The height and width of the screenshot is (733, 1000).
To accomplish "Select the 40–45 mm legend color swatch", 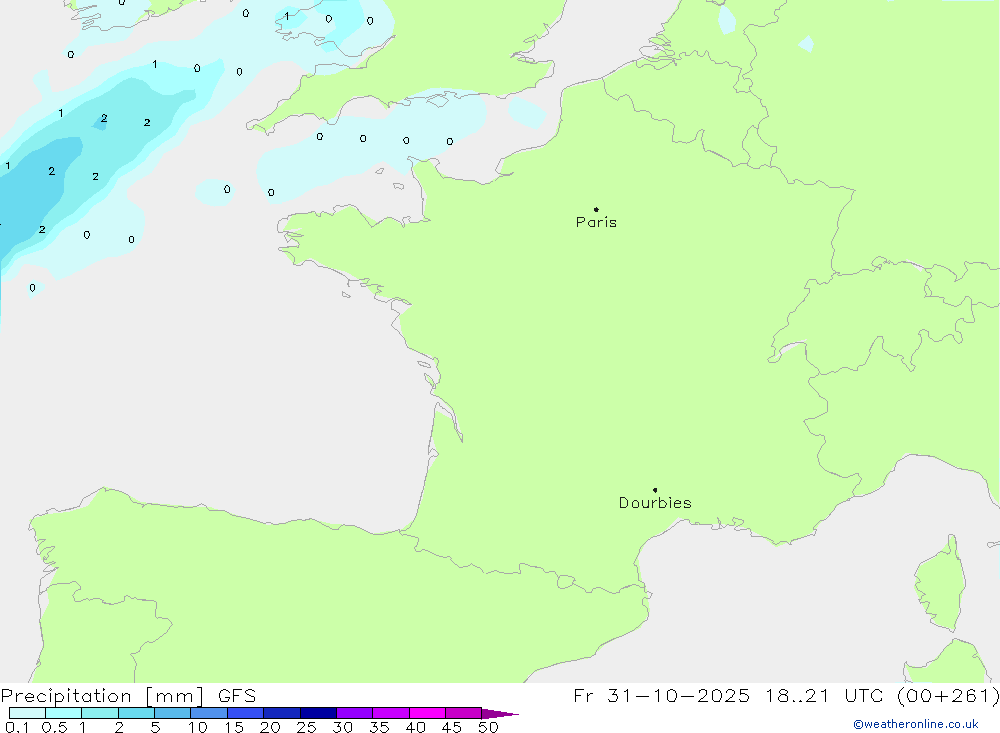I will [427, 713].
